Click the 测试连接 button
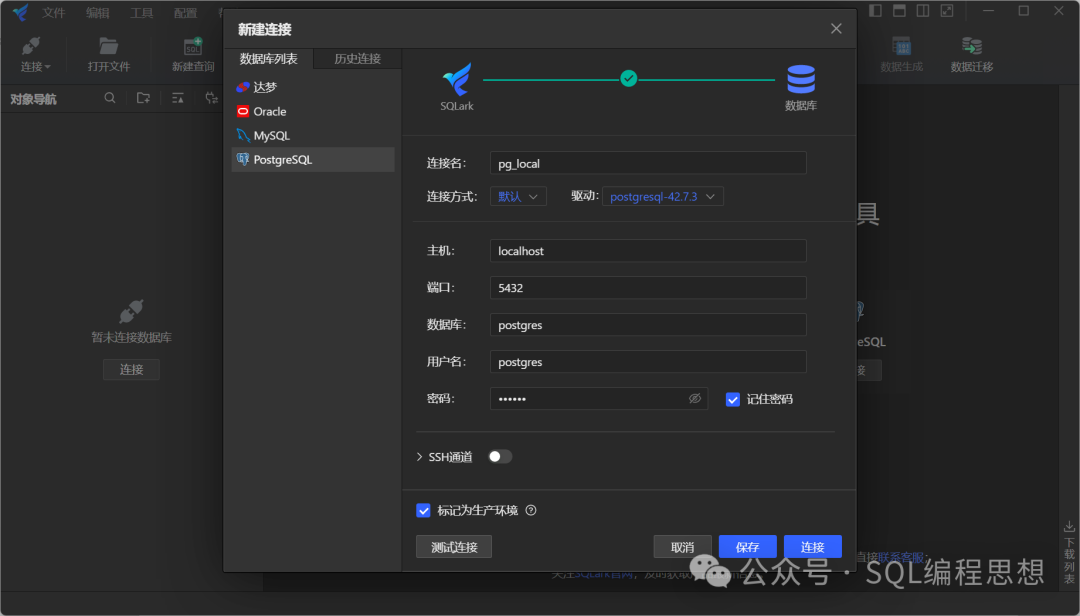 click(x=454, y=547)
